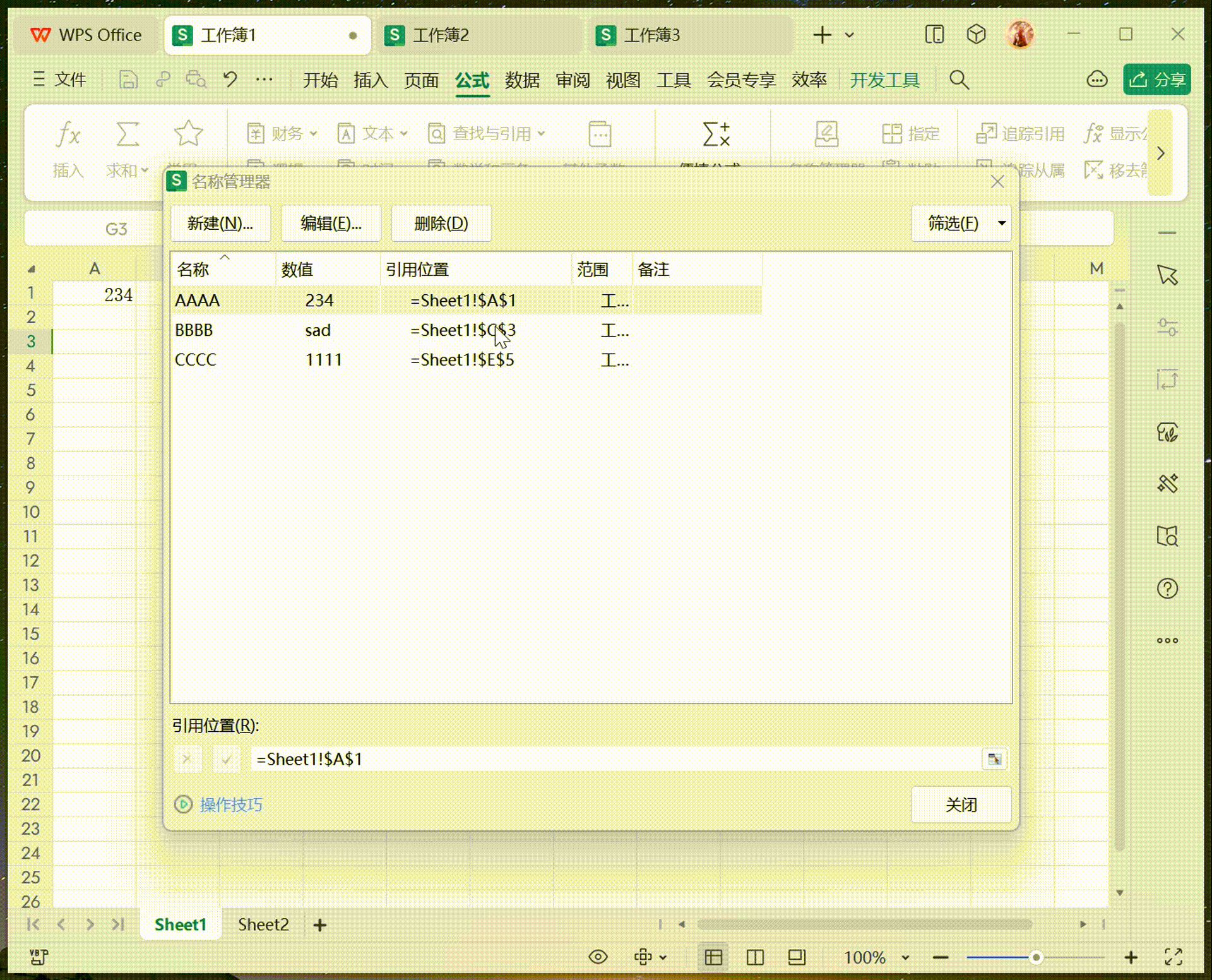1212x980 pixels.
Task: Click the eye protection mode icon
Action: point(598,957)
